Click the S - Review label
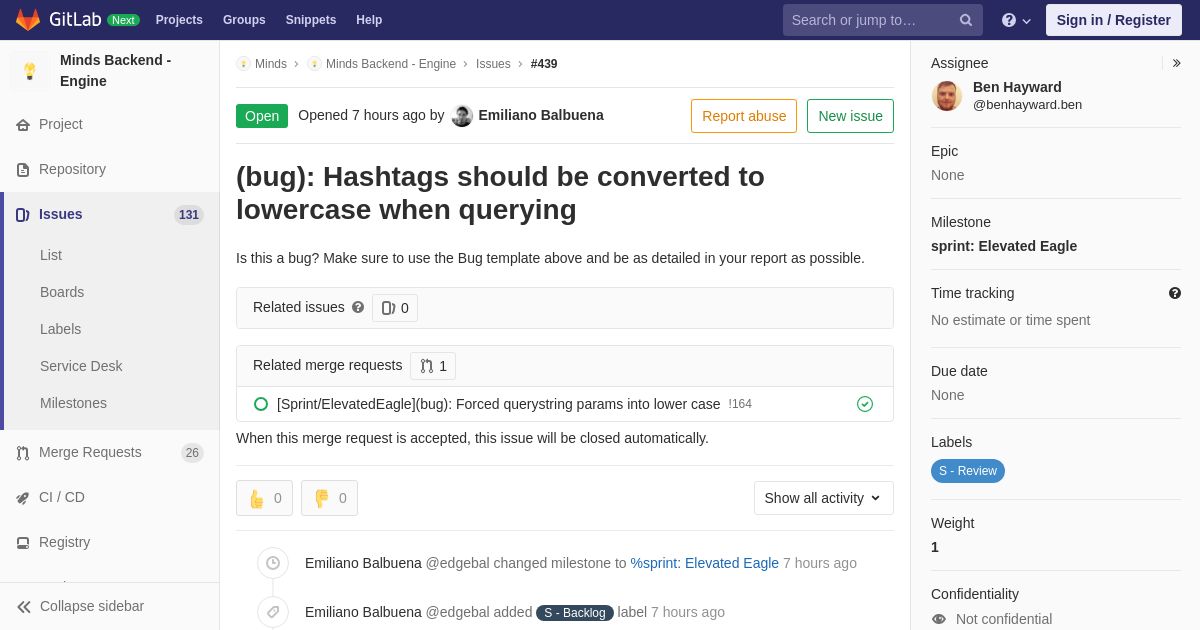The width and height of the screenshot is (1200, 630). 968,471
